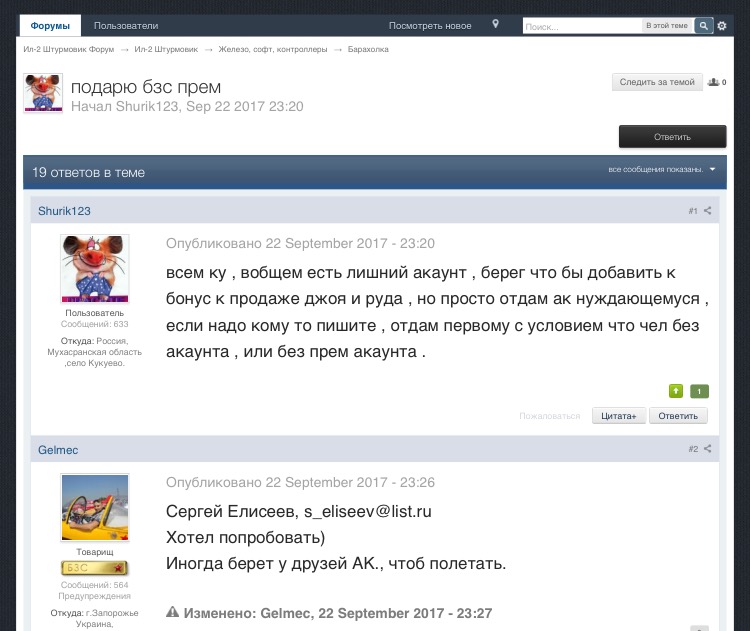Click Цитата+ on first post
The image size is (750, 631).
[618, 416]
